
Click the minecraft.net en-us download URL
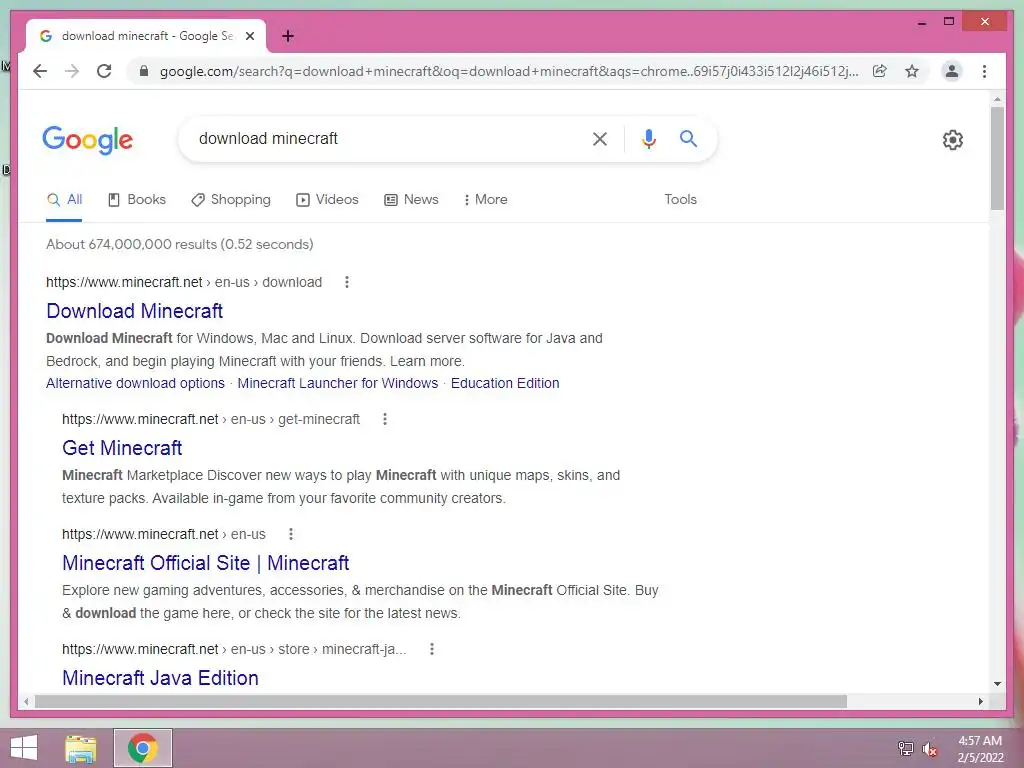coord(184,282)
